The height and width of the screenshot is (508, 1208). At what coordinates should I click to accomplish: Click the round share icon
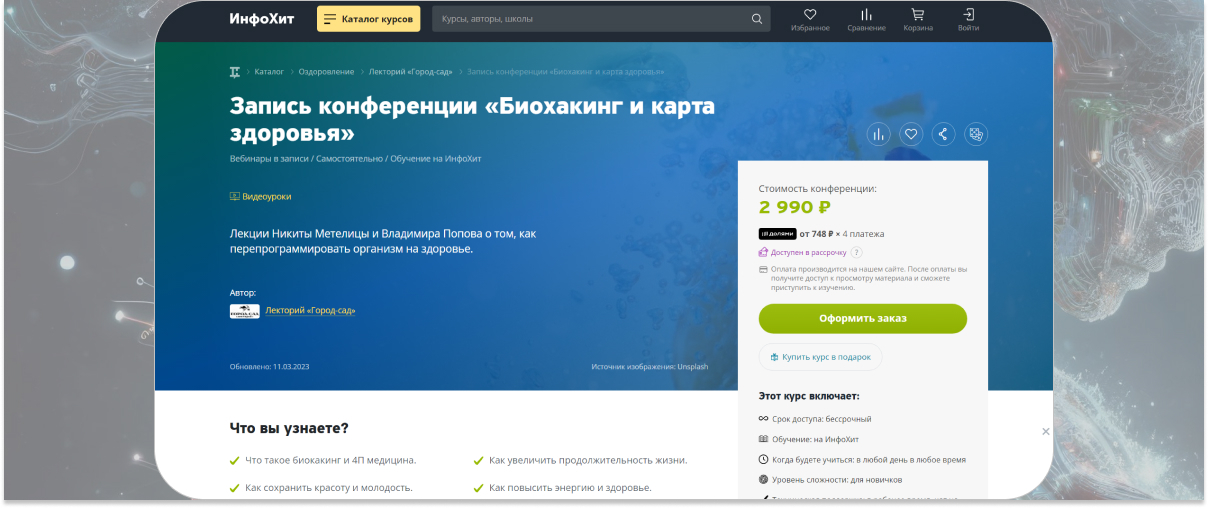pyautogui.click(x=943, y=134)
